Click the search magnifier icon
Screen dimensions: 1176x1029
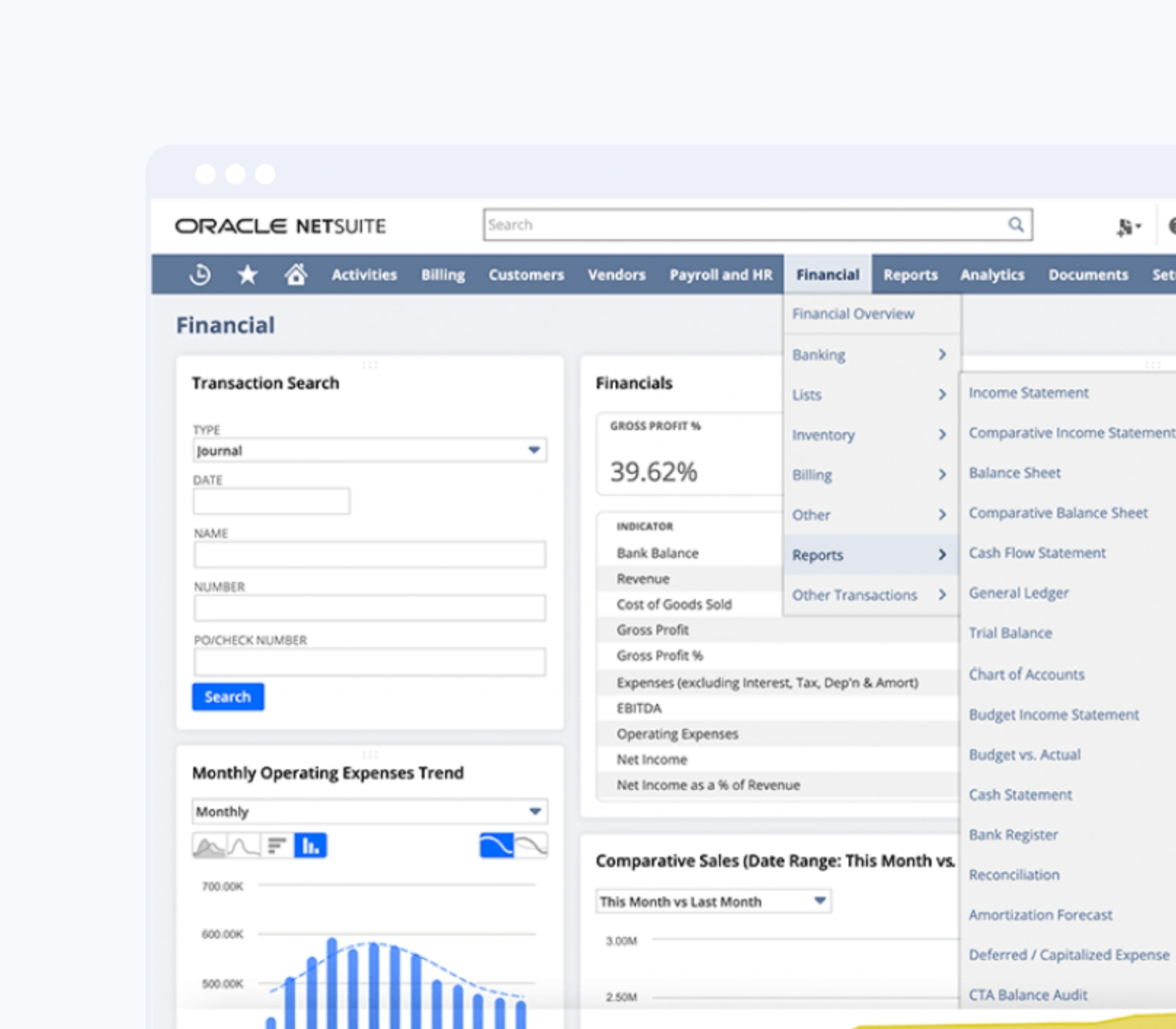click(1016, 224)
